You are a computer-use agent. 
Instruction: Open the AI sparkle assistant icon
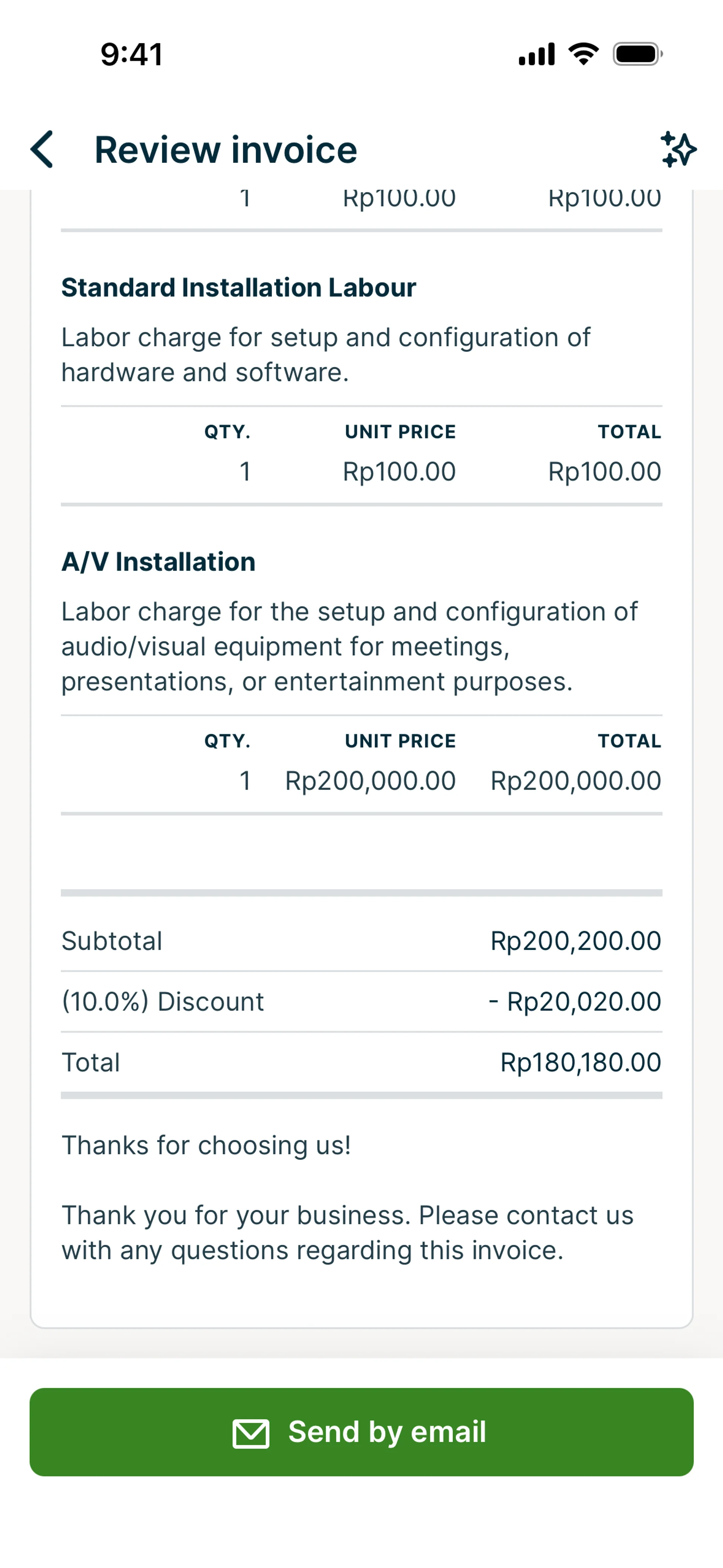pos(678,149)
